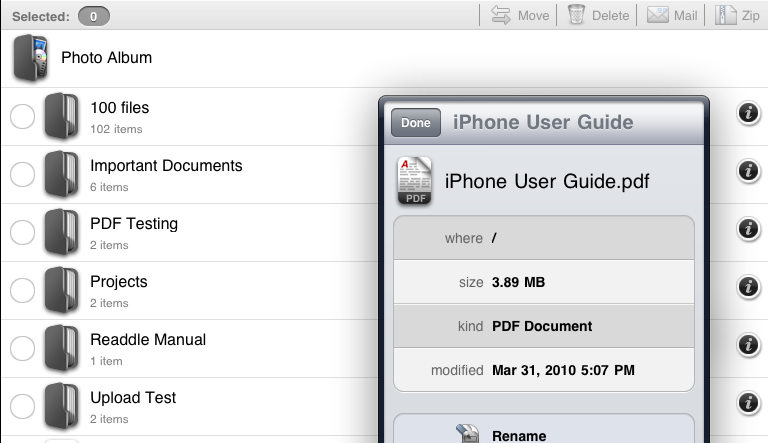
Task: Click the Mail envelope toolbar button
Action: click(x=672, y=15)
